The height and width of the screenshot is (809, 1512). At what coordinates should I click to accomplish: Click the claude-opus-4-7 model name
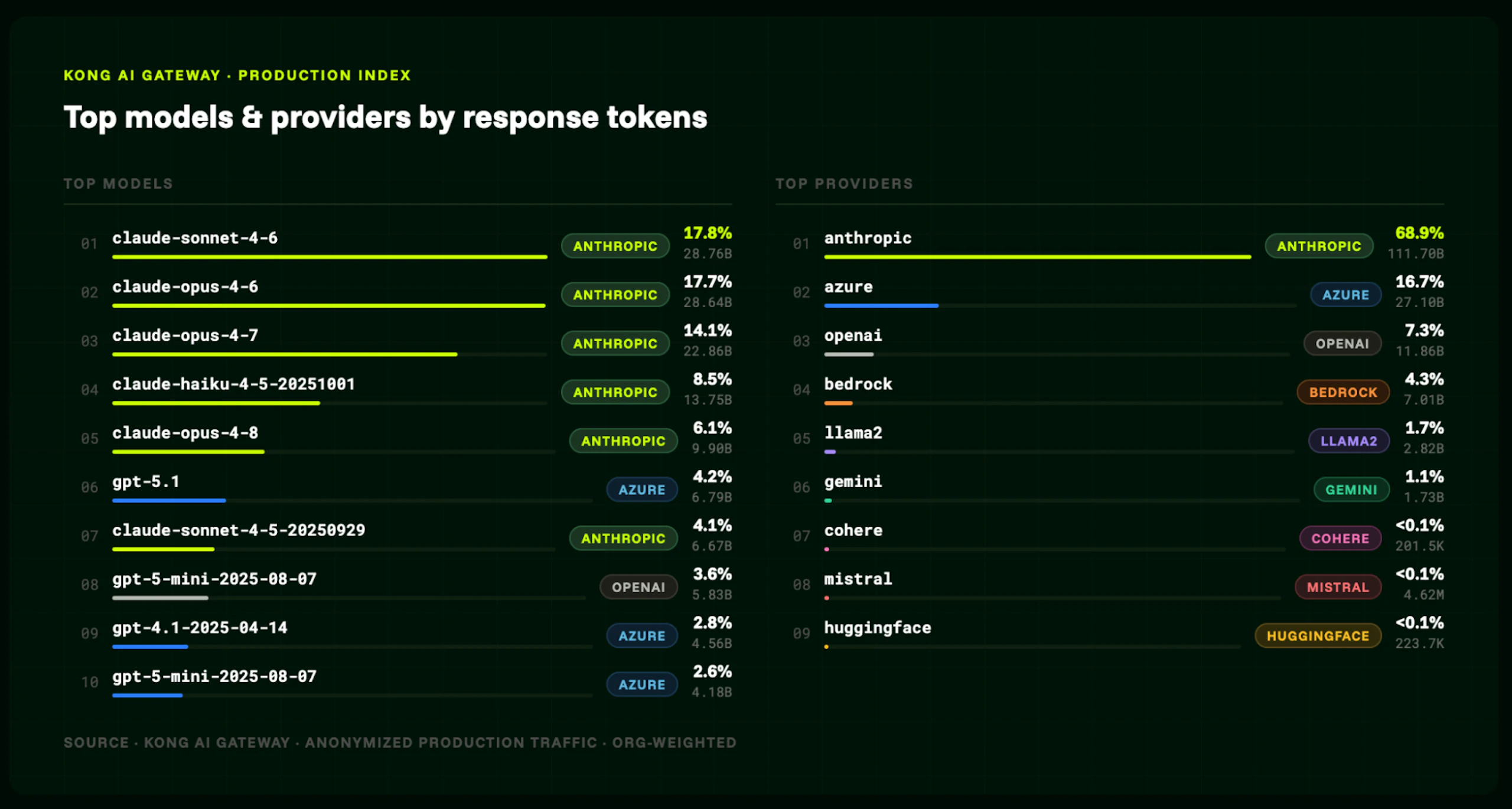(x=185, y=335)
